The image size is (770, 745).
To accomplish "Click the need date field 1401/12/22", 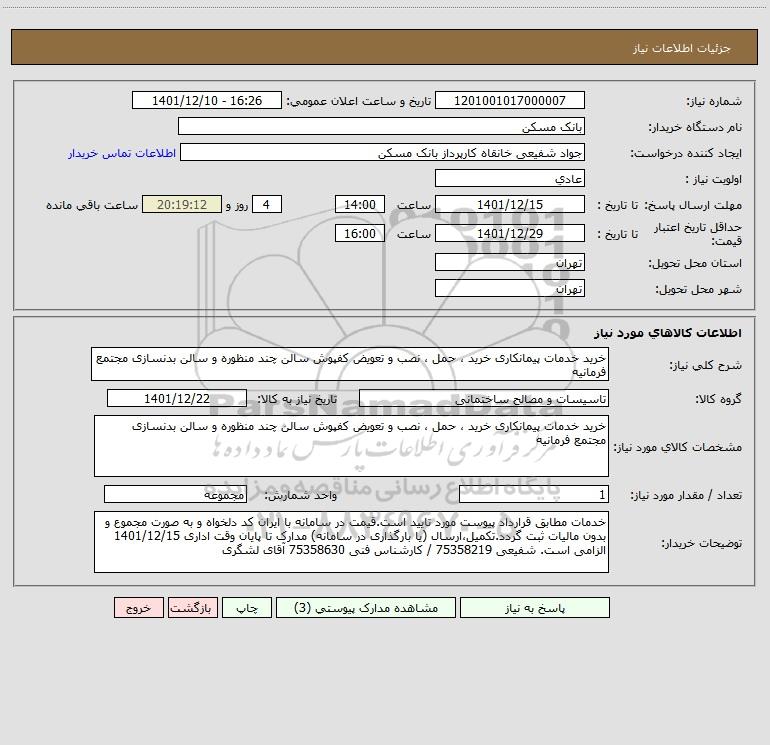I will [177, 398].
